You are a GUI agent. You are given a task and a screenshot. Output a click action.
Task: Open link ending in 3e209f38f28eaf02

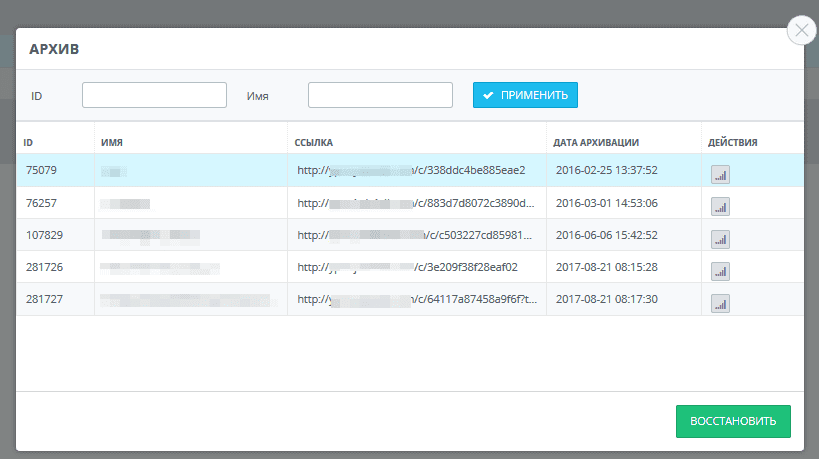pos(407,267)
